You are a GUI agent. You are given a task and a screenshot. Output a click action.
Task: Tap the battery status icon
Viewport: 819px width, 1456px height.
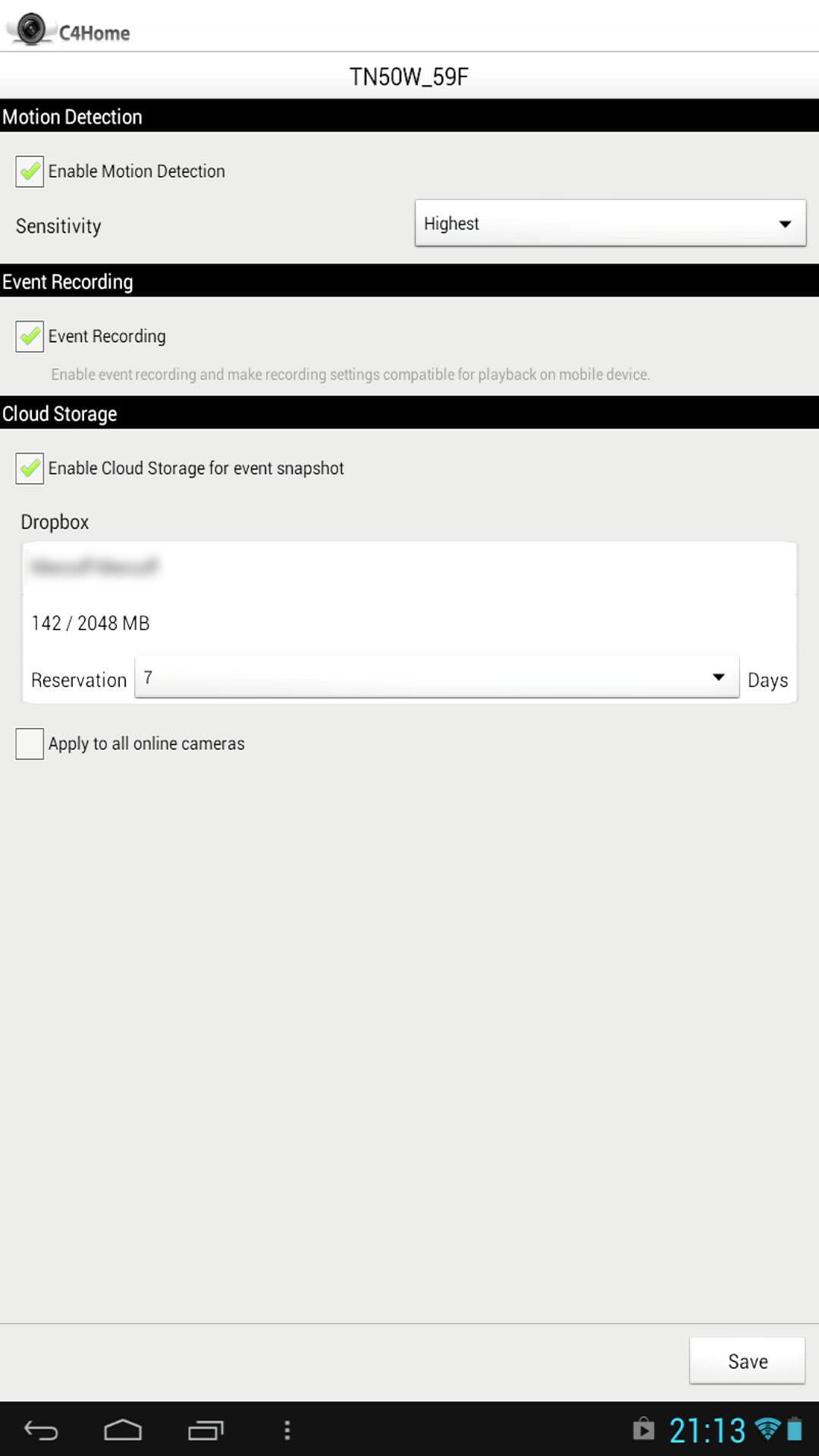tap(795, 1429)
